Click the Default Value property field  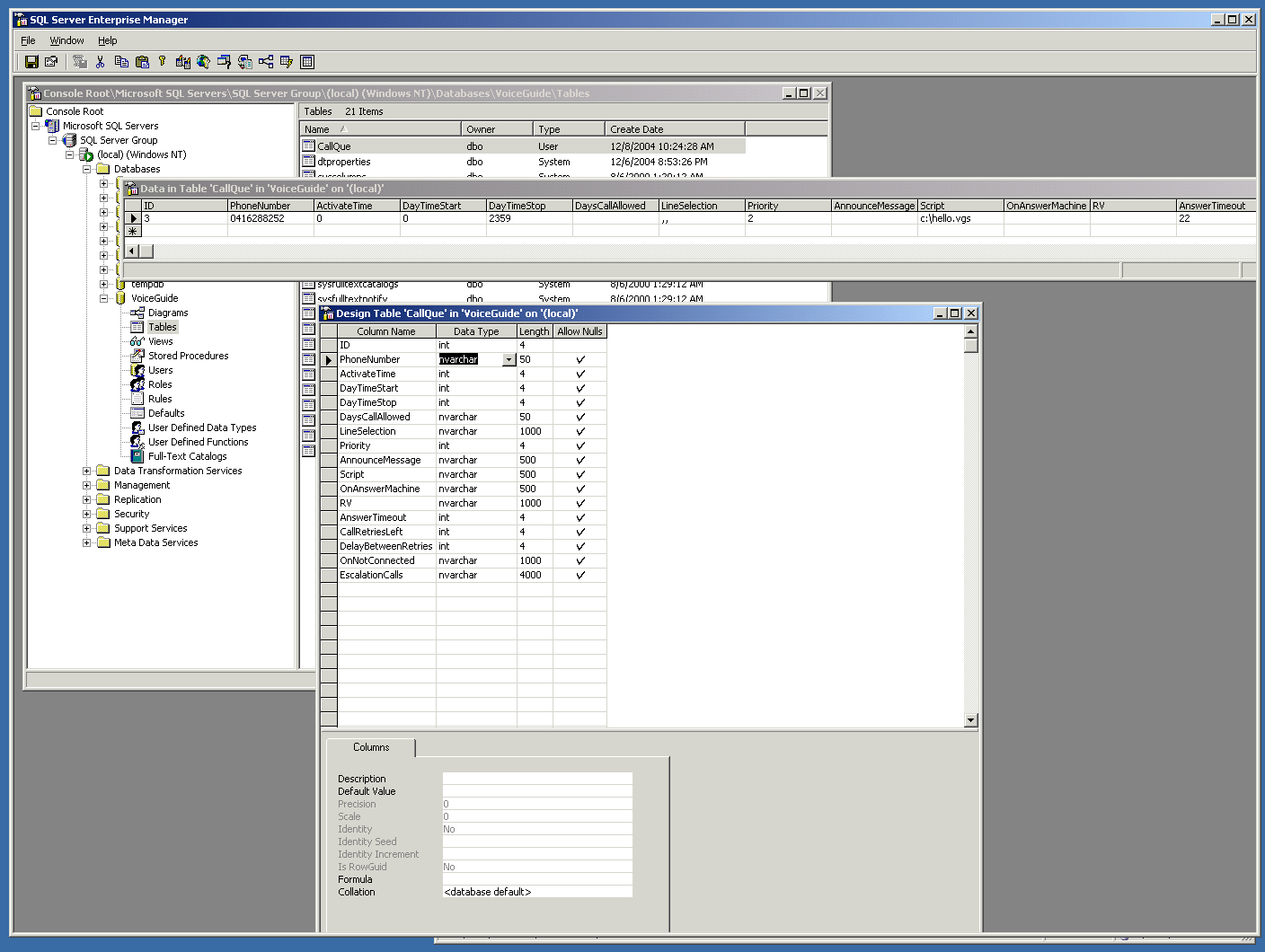coord(537,791)
